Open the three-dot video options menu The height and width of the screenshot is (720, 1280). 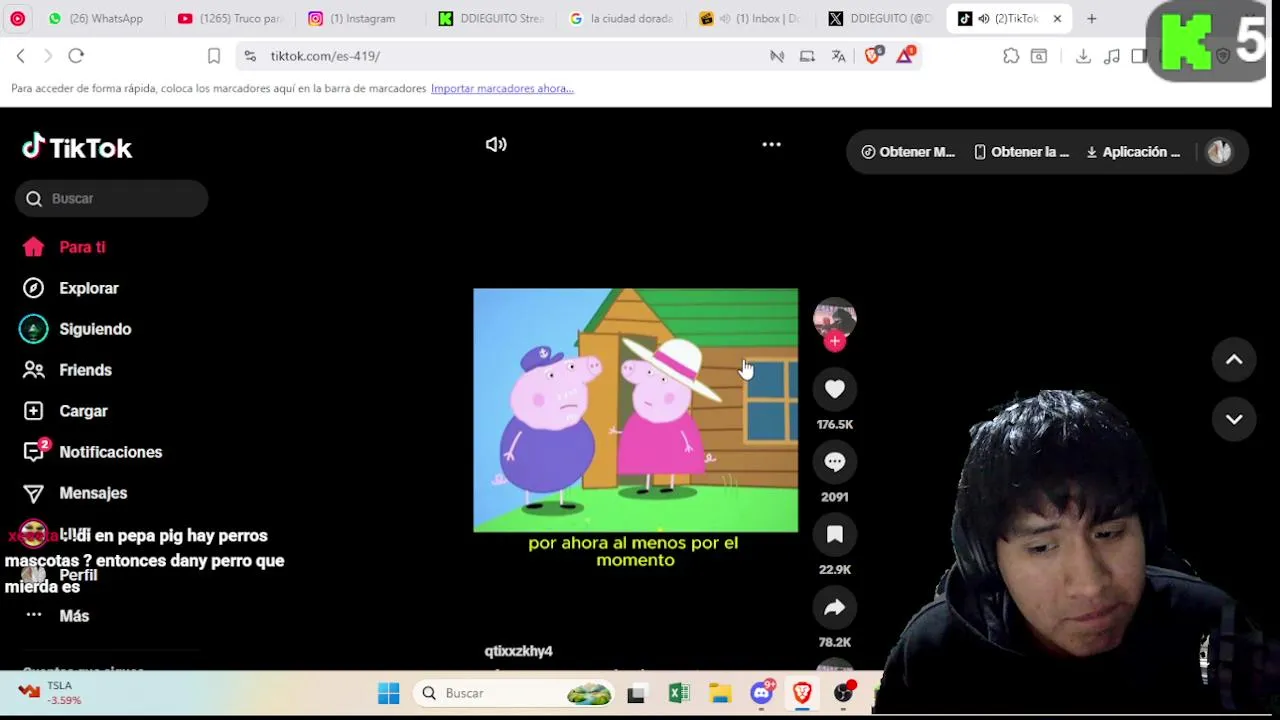click(x=771, y=144)
